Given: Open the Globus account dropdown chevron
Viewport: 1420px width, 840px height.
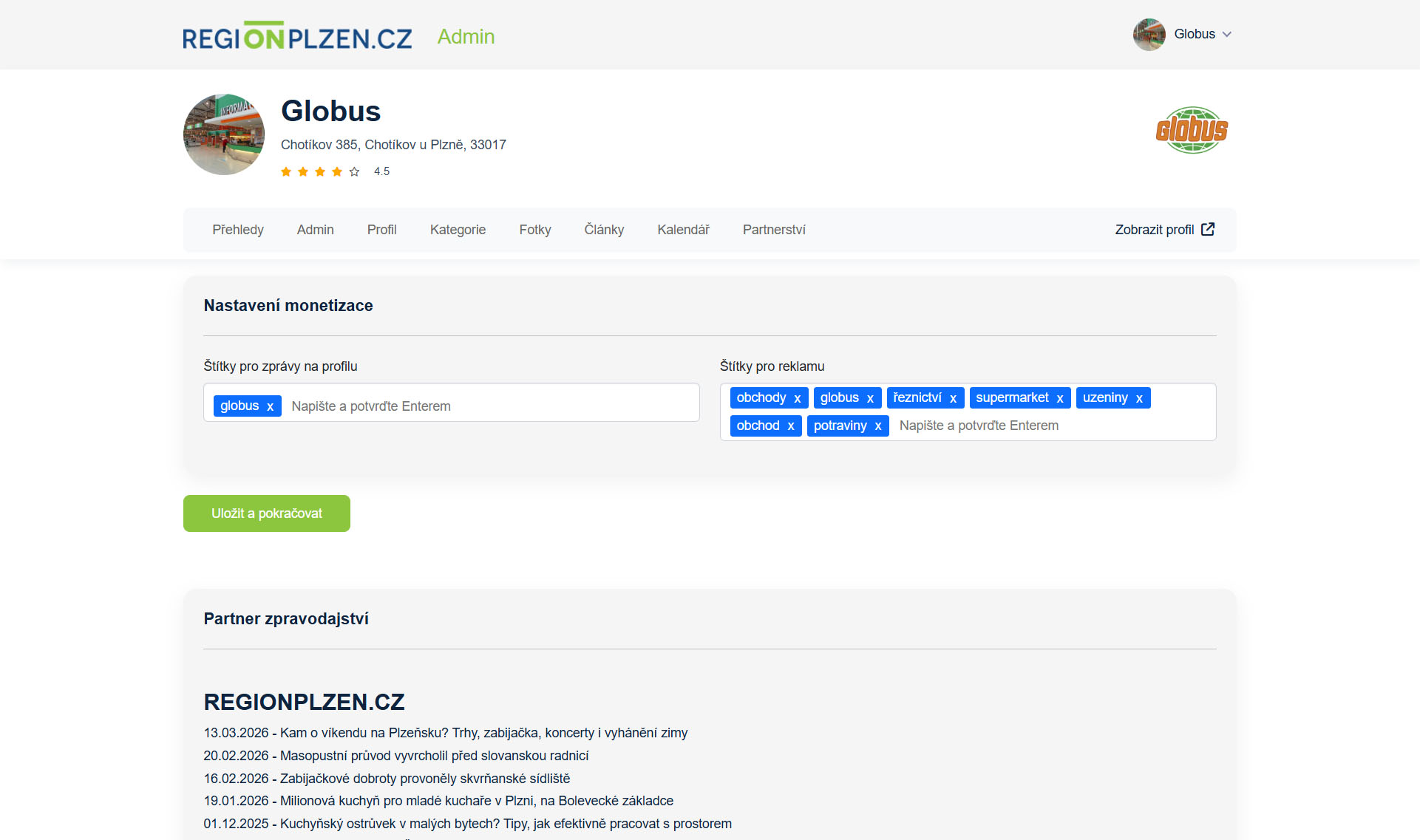Looking at the screenshot, I should click(x=1227, y=35).
